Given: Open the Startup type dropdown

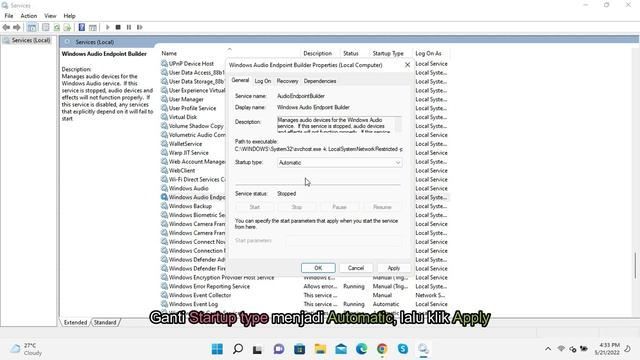Looking at the screenshot, I should coord(340,163).
